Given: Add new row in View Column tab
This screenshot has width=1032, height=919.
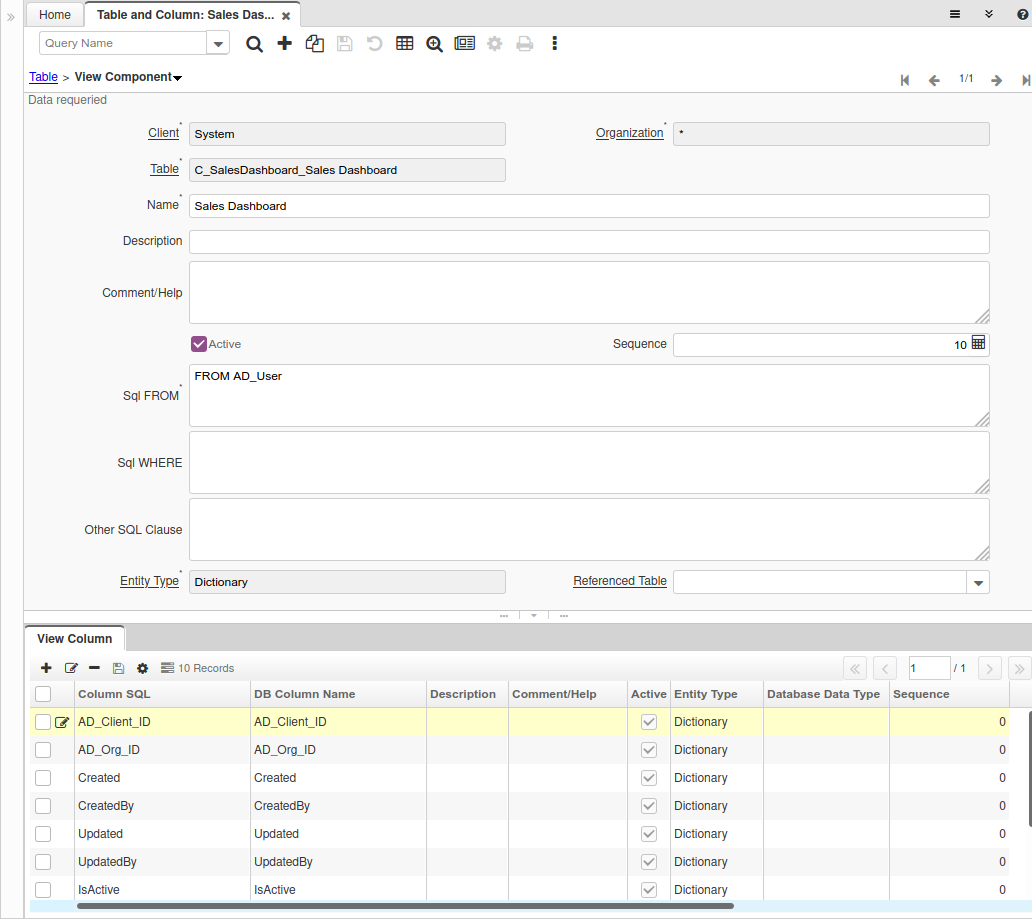Looking at the screenshot, I should tap(46, 668).
